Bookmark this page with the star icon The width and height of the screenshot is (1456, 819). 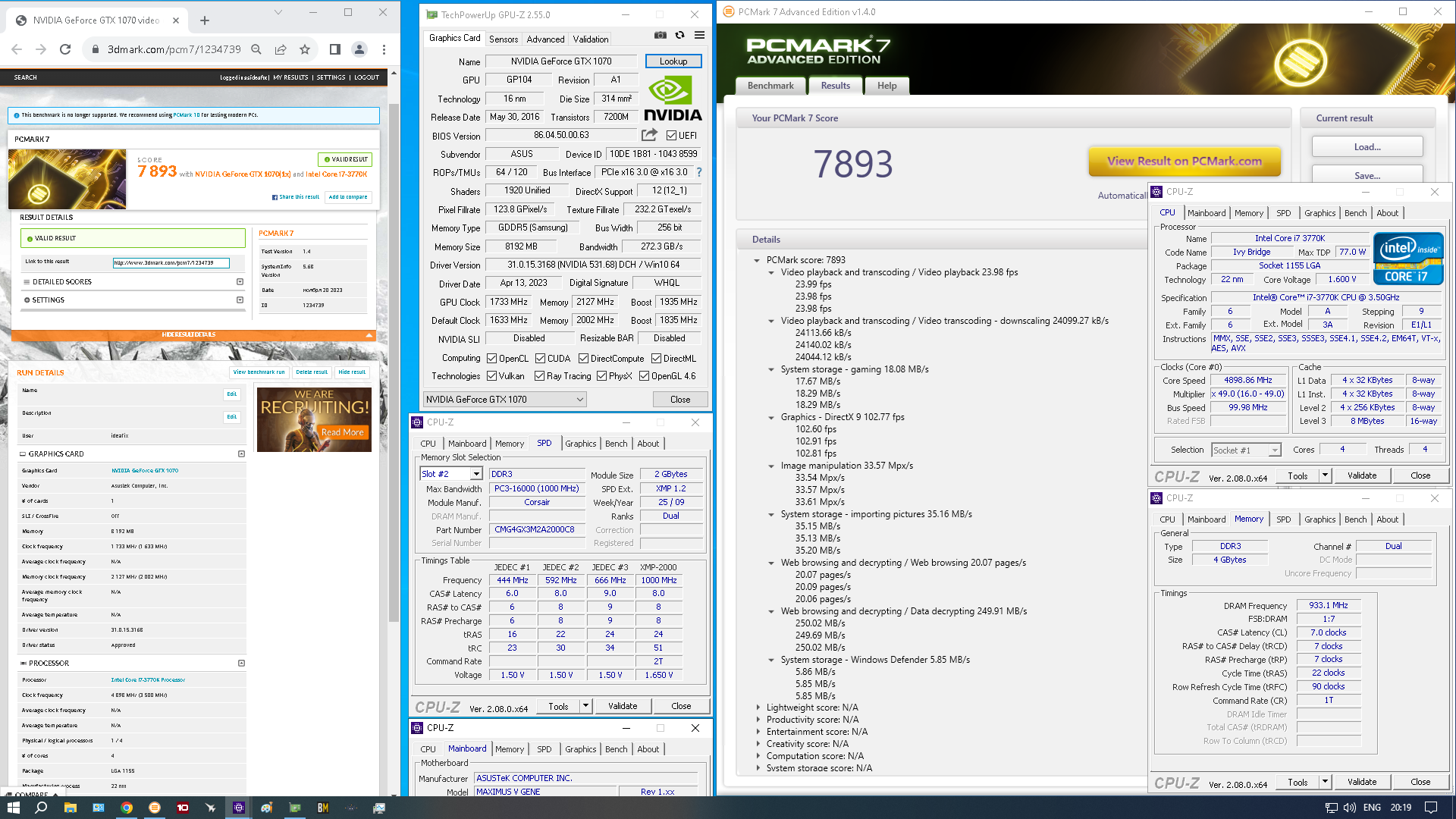coord(305,49)
